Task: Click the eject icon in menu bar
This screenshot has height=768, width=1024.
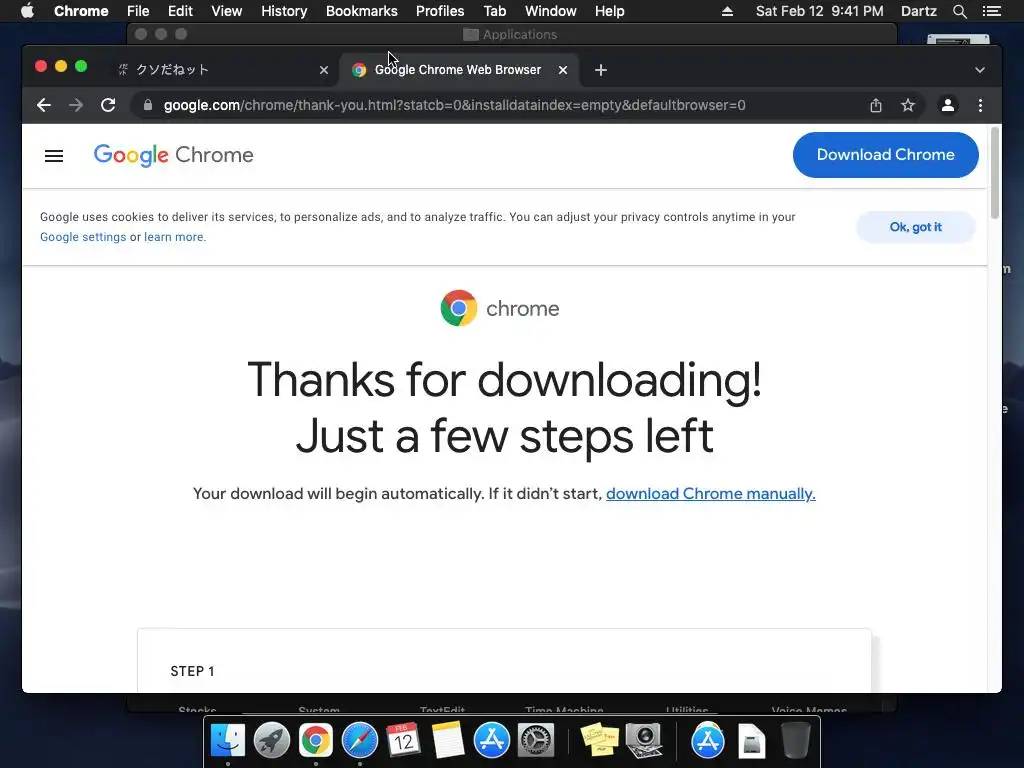Action: coord(727,11)
